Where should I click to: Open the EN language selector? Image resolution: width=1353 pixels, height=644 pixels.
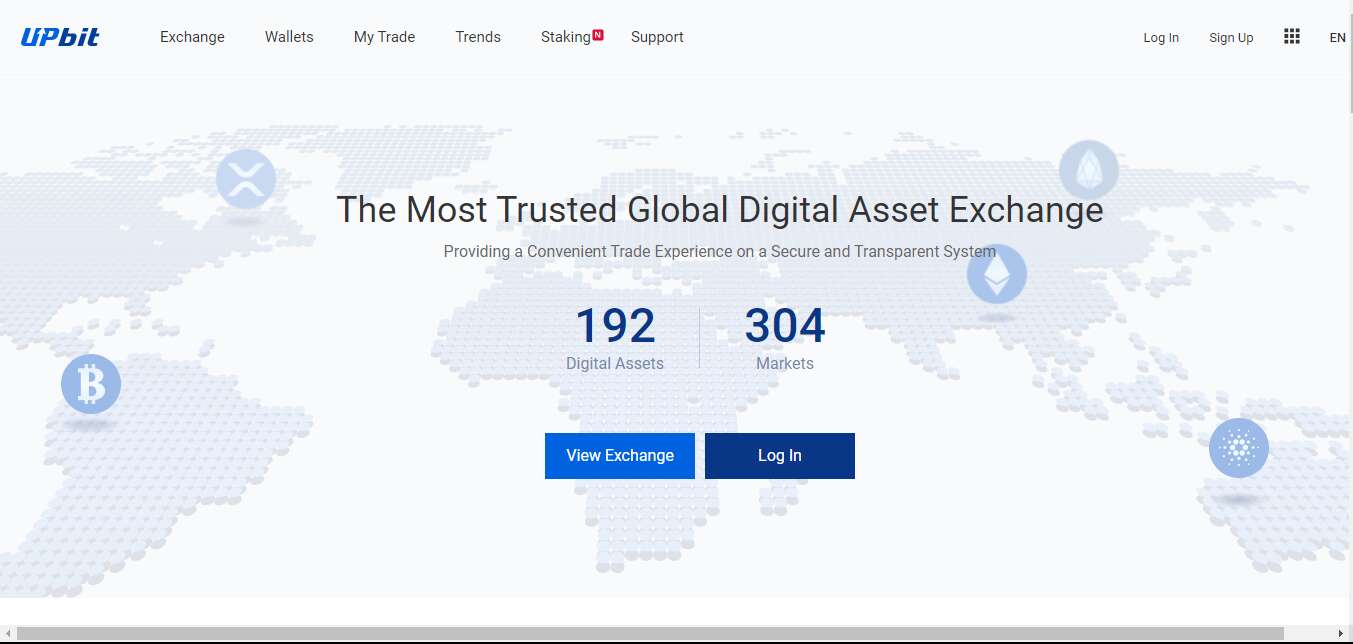pyautogui.click(x=1337, y=38)
